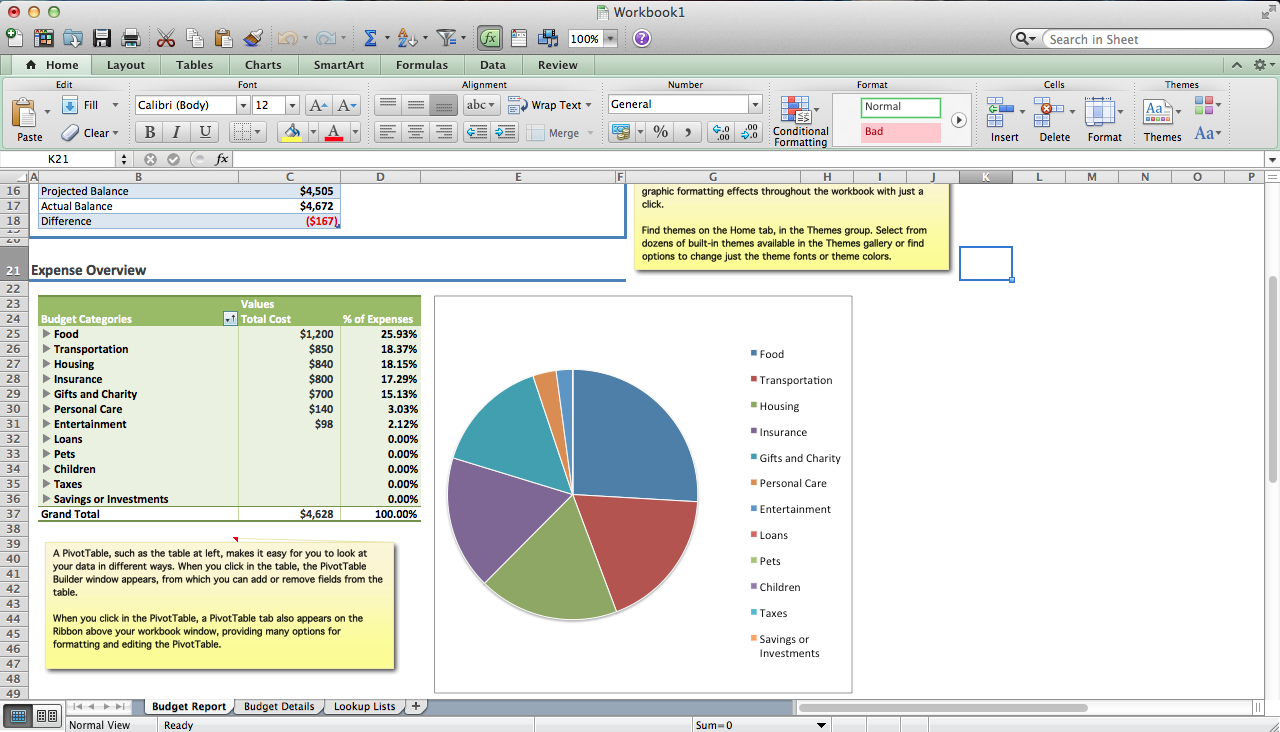Screen dimensions: 1280x732
Task: Open the number format General dropdown
Action: (755, 104)
